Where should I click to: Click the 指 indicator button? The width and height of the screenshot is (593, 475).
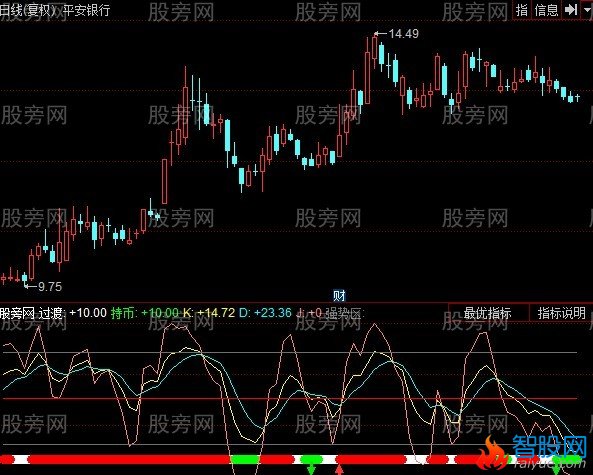point(522,10)
